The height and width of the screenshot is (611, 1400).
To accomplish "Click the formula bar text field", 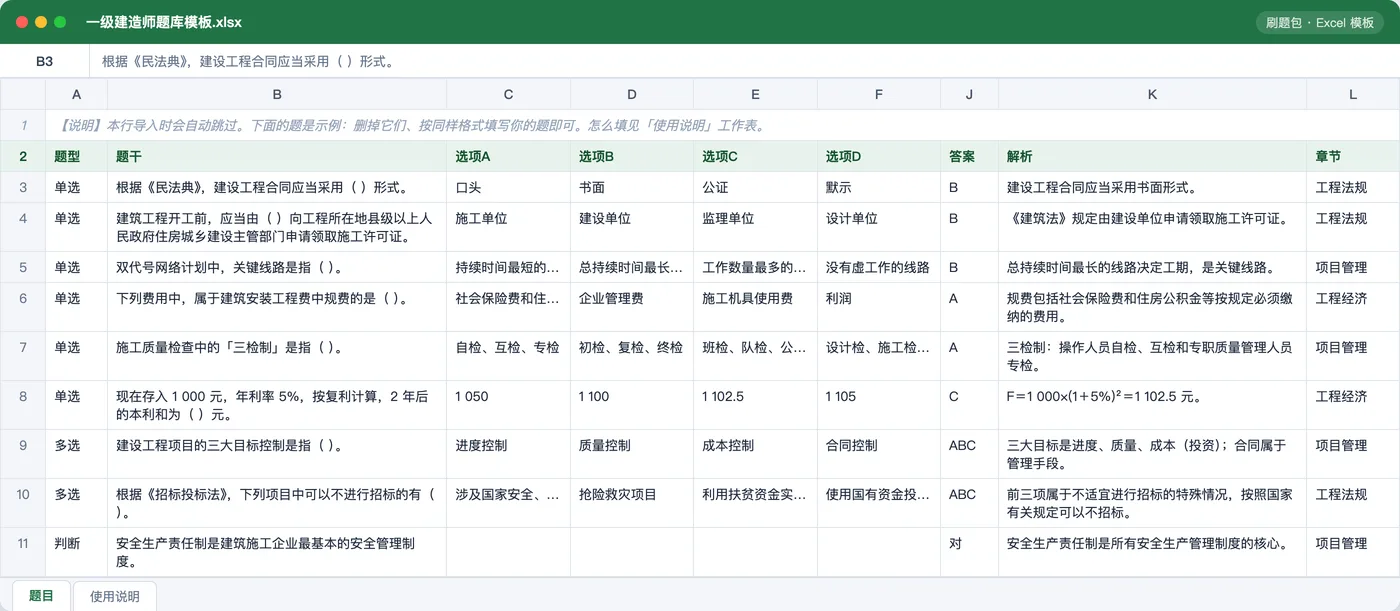I will click(x=744, y=61).
